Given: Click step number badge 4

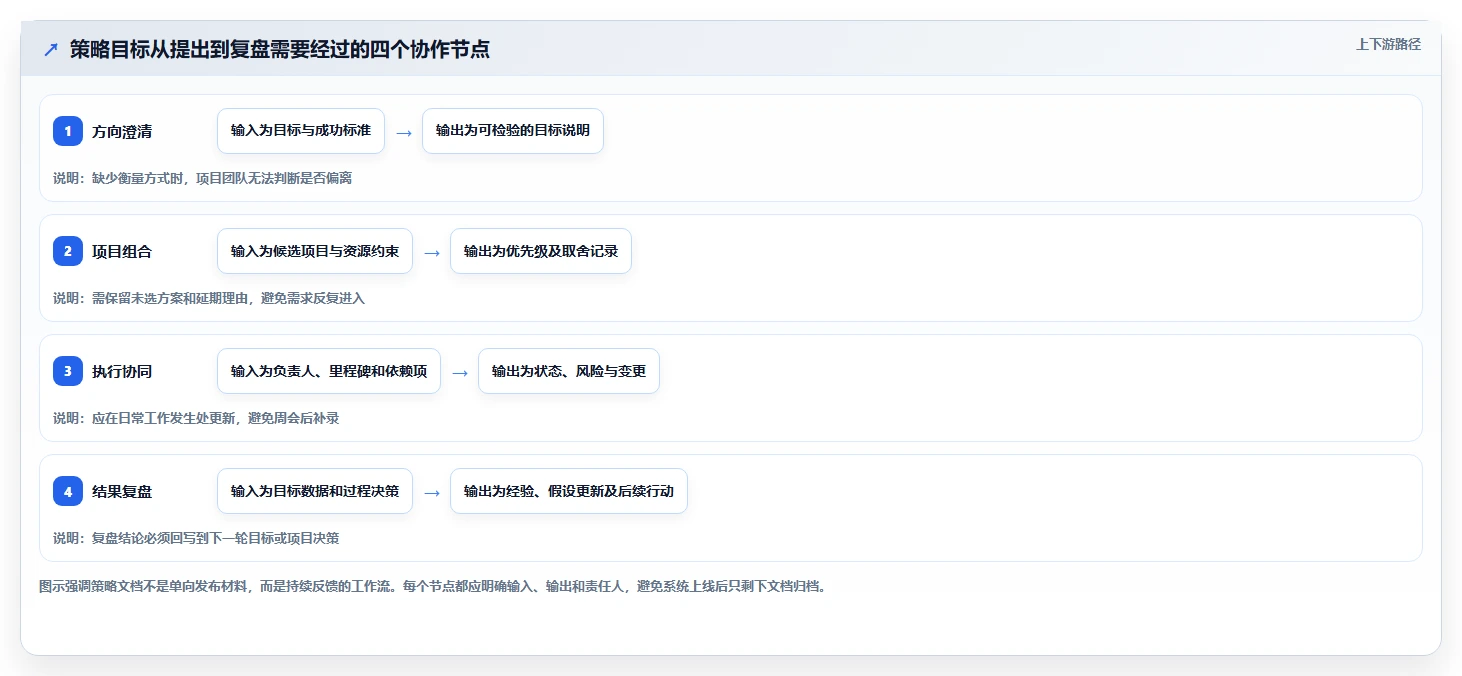Looking at the screenshot, I should 68,491.
